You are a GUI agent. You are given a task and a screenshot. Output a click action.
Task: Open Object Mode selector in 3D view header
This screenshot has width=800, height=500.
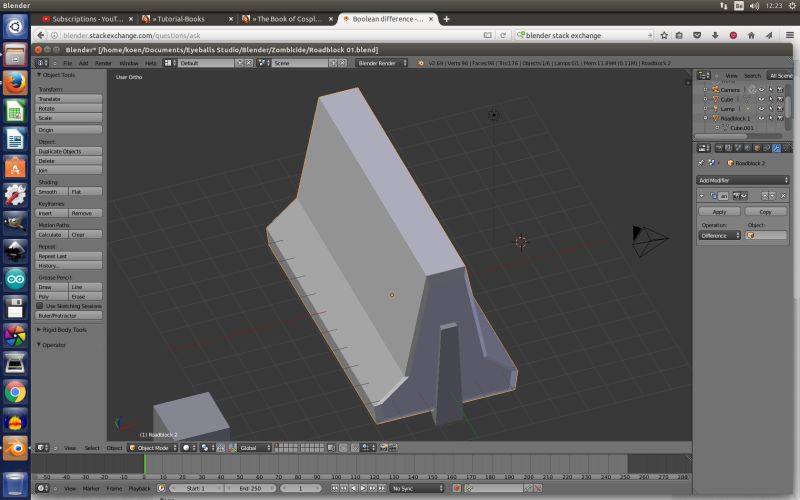[152, 448]
